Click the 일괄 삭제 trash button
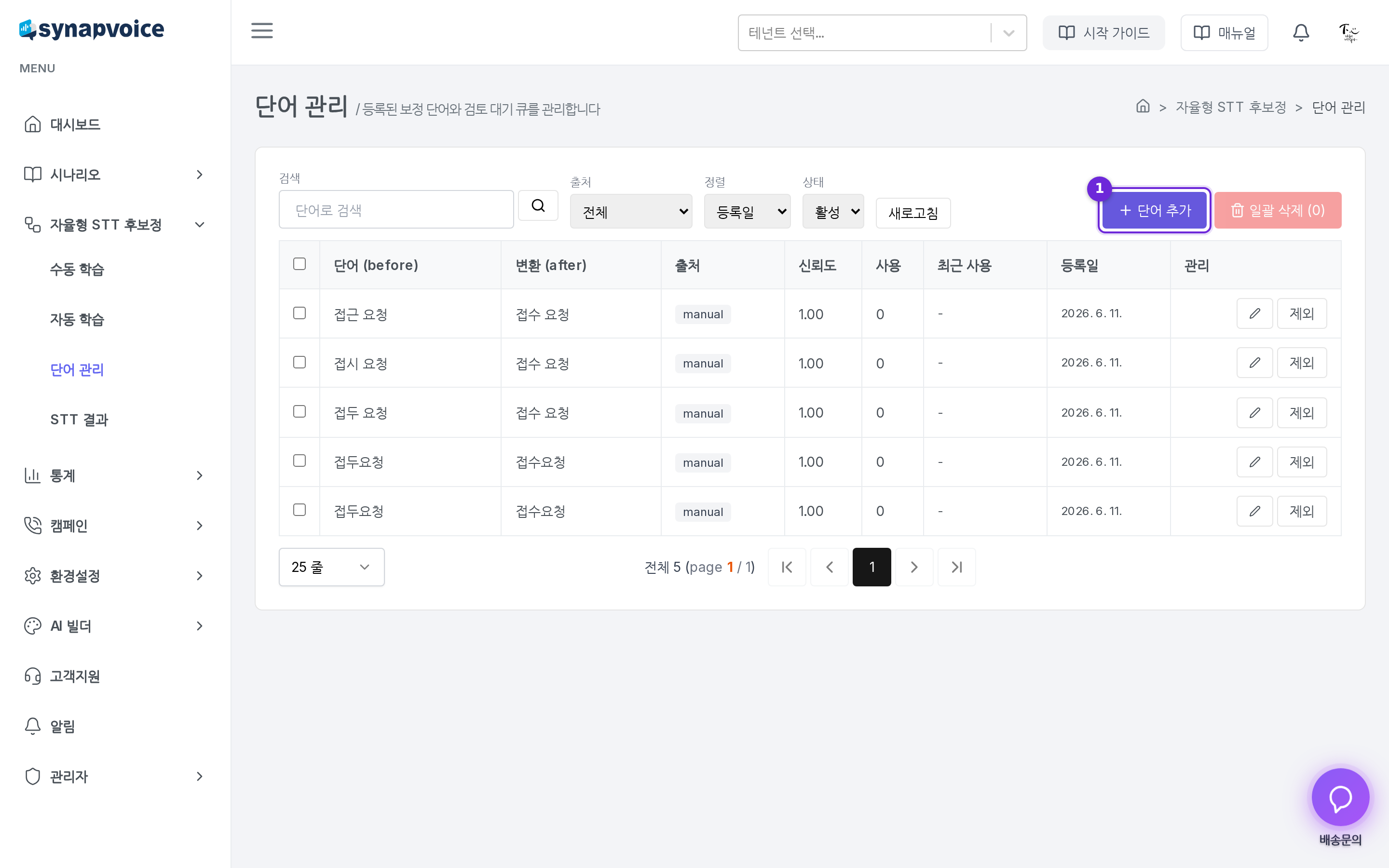Screen dimensions: 1389x868 point(1278,211)
